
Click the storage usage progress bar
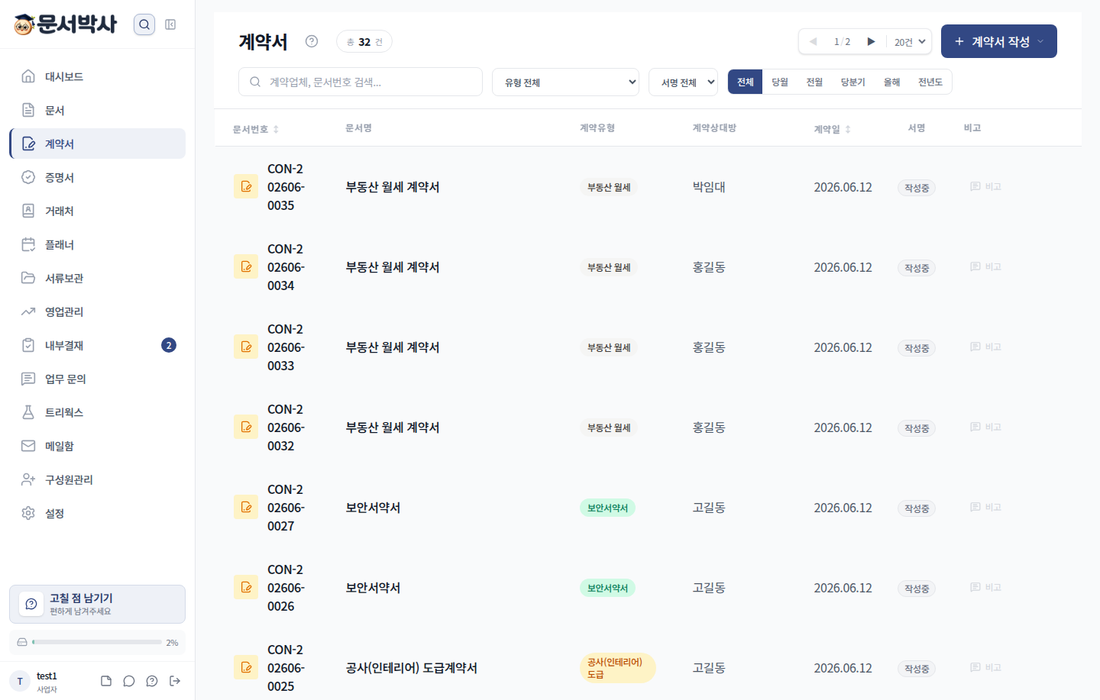click(x=97, y=642)
